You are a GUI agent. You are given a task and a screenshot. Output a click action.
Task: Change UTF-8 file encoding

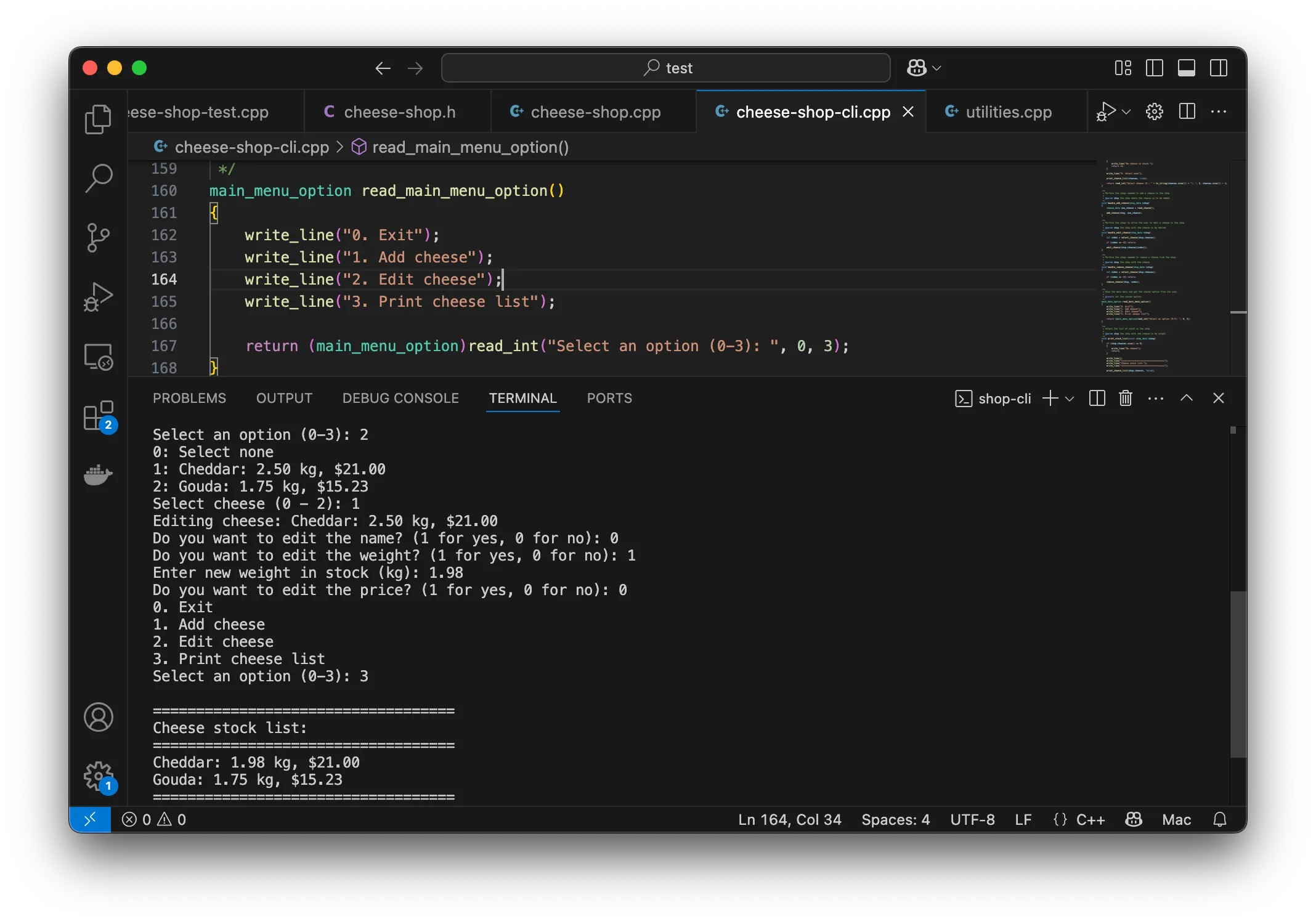pos(972,819)
